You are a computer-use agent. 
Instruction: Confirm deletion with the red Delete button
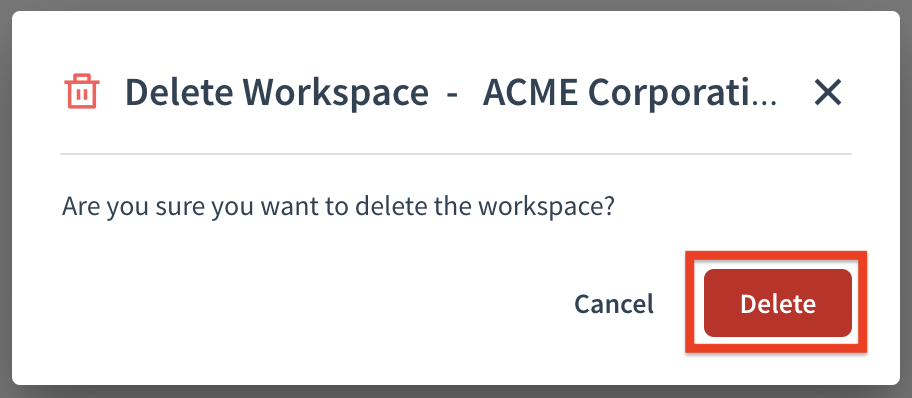(778, 303)
